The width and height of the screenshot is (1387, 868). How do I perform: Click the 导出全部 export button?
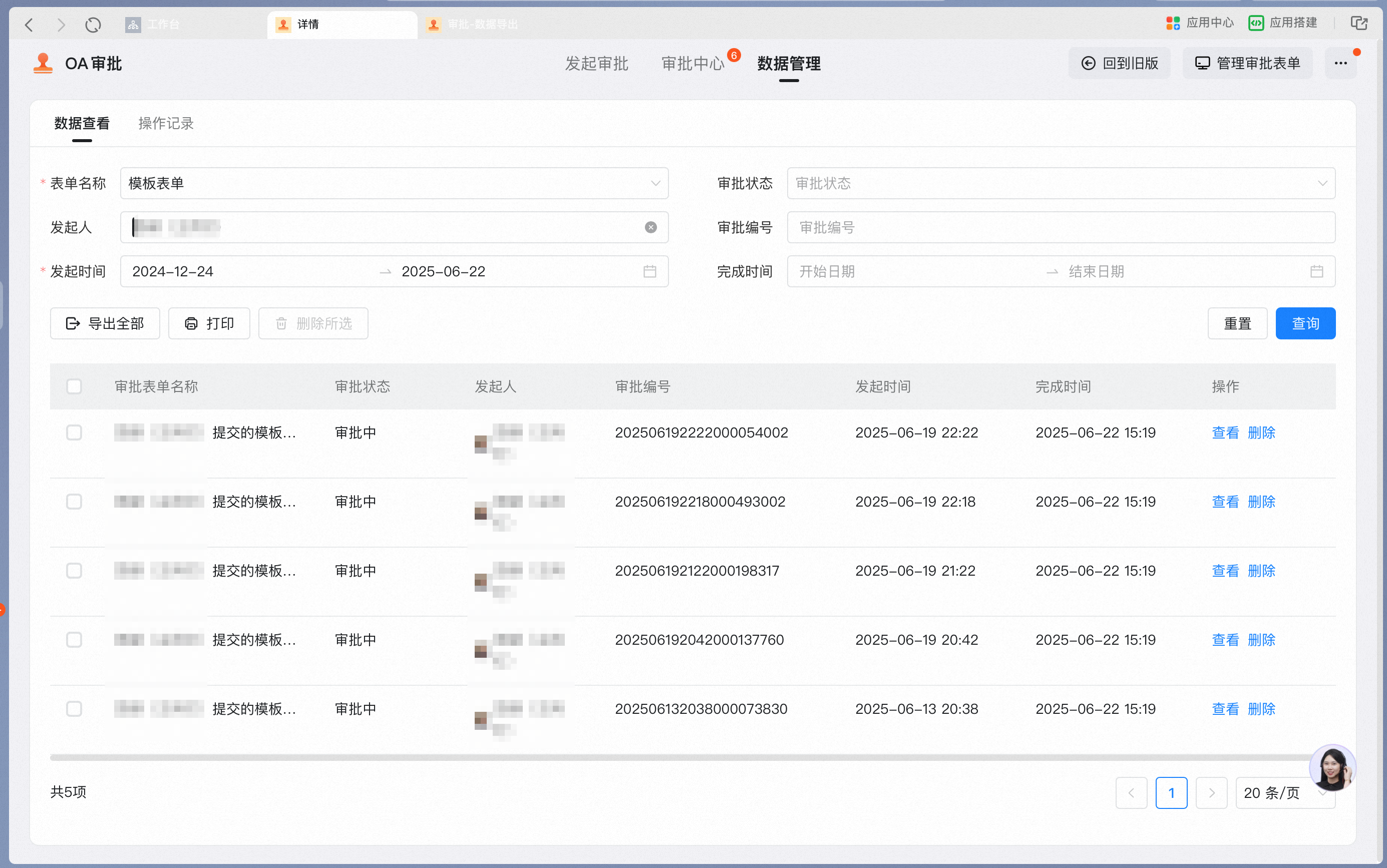[x=105, y=324]
